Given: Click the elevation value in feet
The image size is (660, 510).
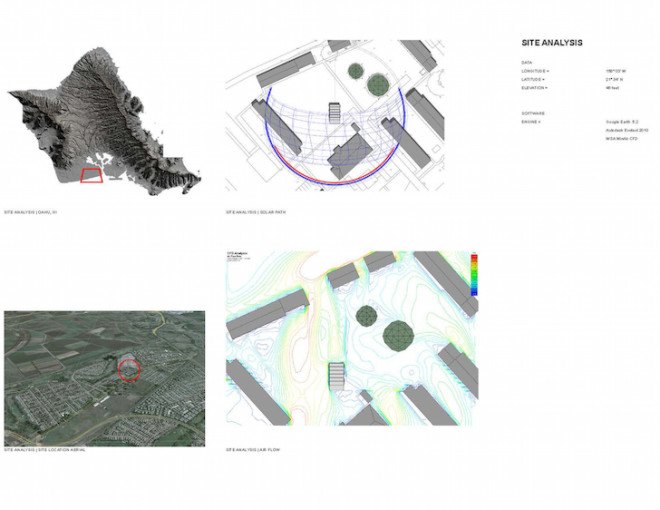Looking at the screenshot, I should point(612,88).
